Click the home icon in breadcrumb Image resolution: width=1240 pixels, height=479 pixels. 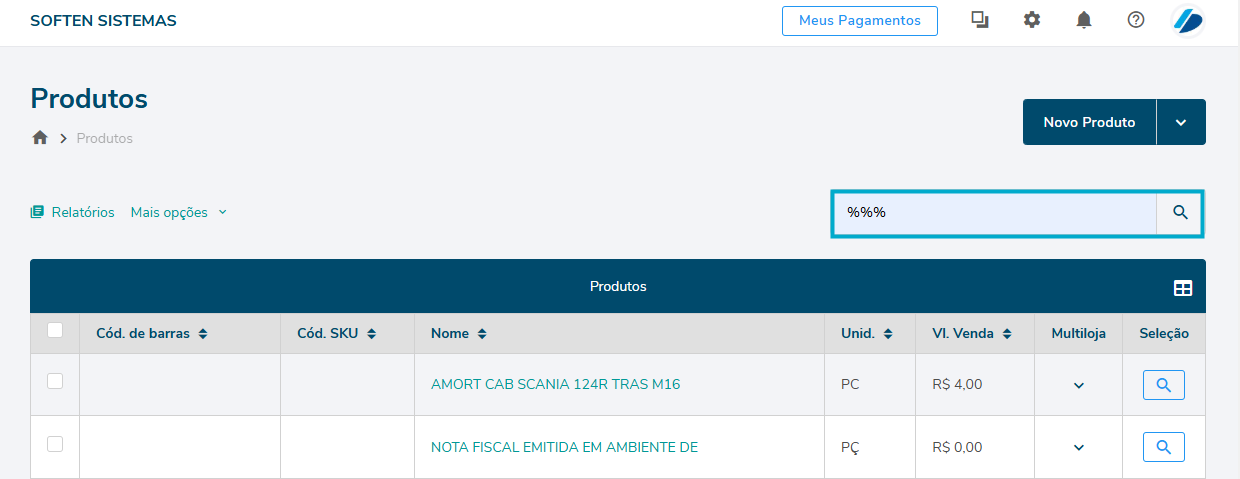(x=40, y=138)
